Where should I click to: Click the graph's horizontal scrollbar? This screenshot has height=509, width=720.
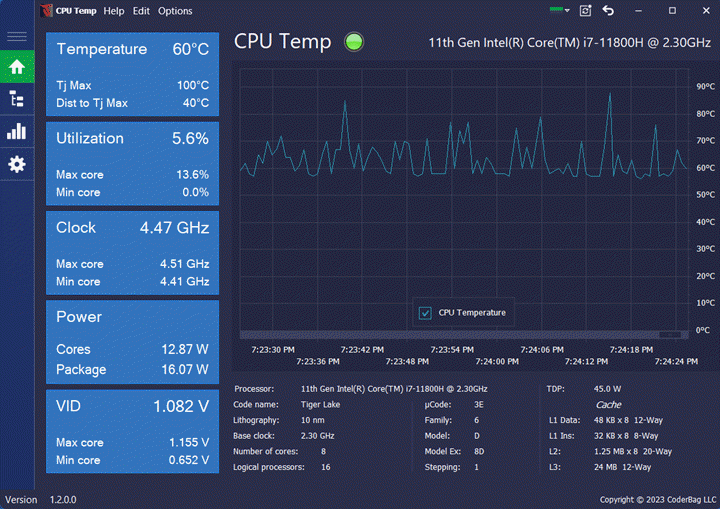point(461,335)
